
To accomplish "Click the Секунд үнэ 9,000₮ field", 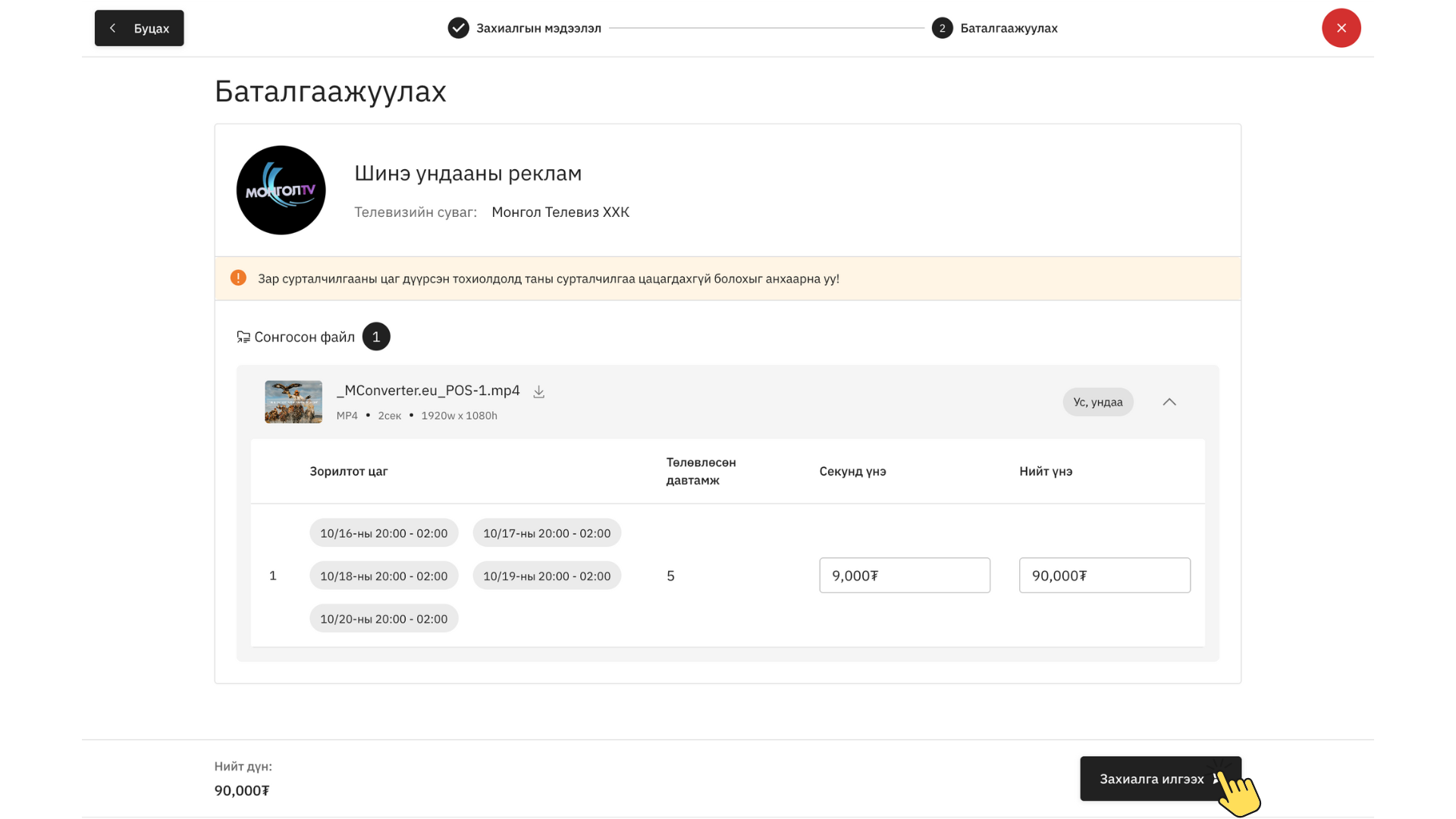I will pos(904,576).
